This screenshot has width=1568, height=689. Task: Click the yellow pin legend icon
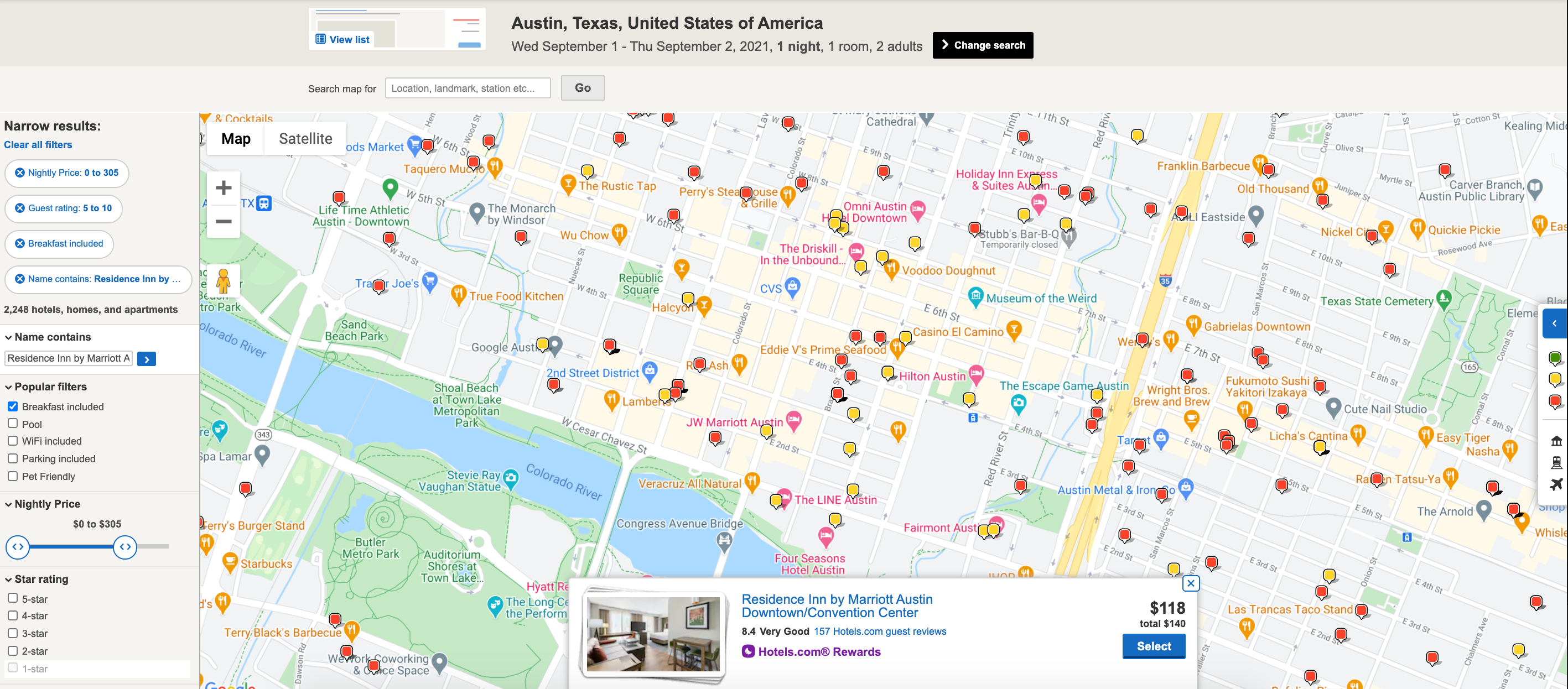pos(1555,380)
